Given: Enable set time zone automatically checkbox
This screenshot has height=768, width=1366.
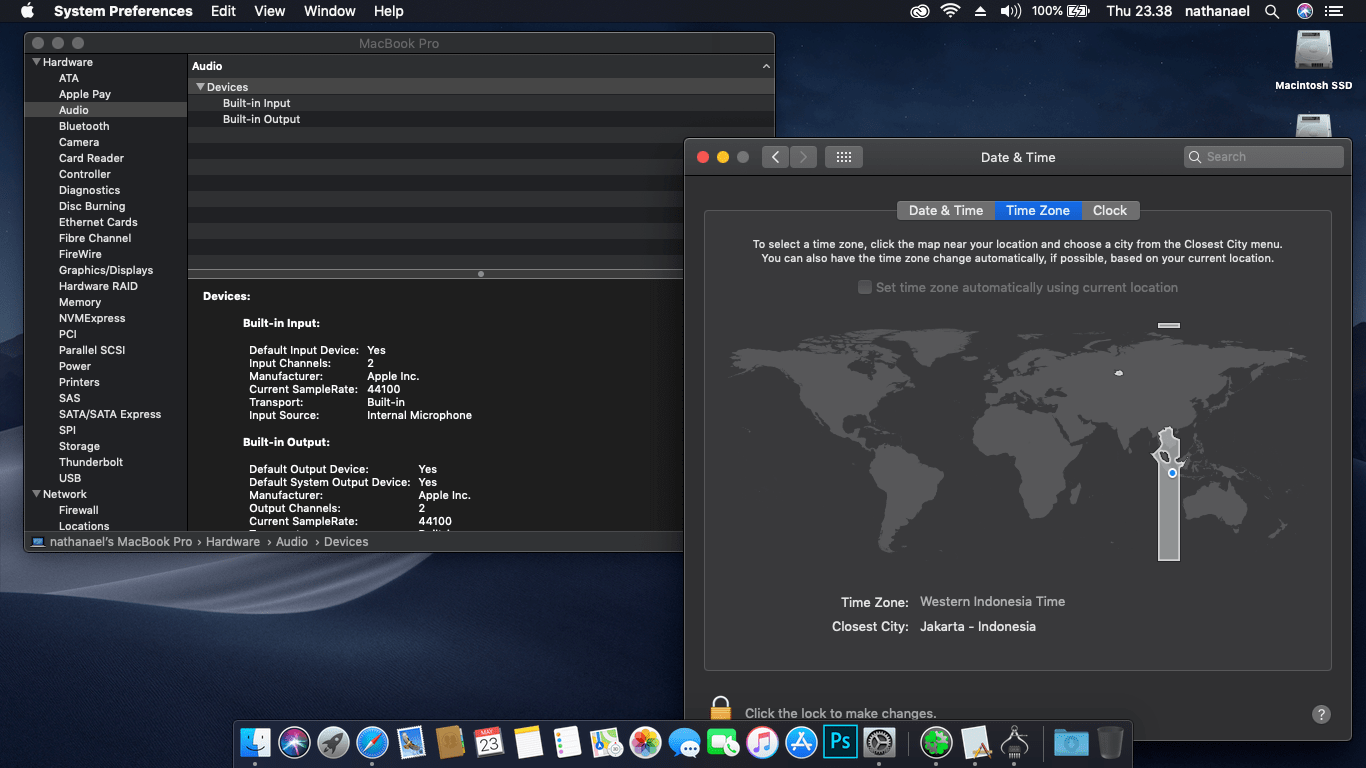Looking at the screenshot, I should [x=865, y=287].
